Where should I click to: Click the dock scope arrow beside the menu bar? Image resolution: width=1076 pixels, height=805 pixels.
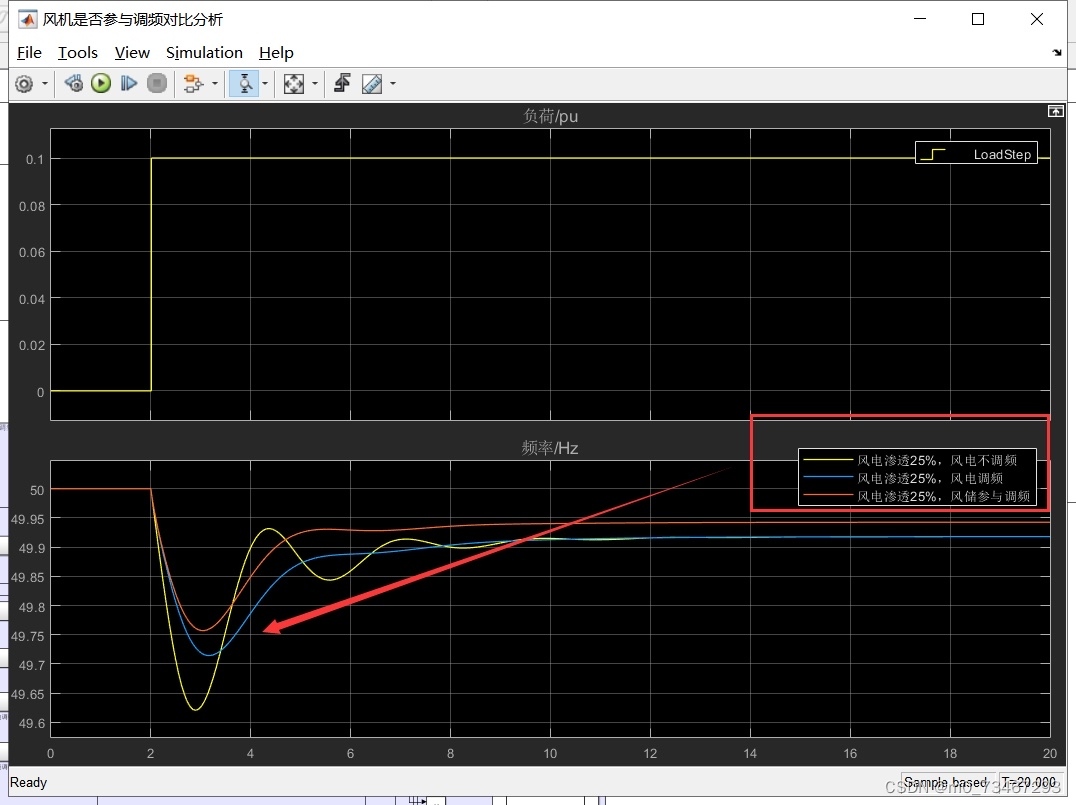pos(1057,53)
